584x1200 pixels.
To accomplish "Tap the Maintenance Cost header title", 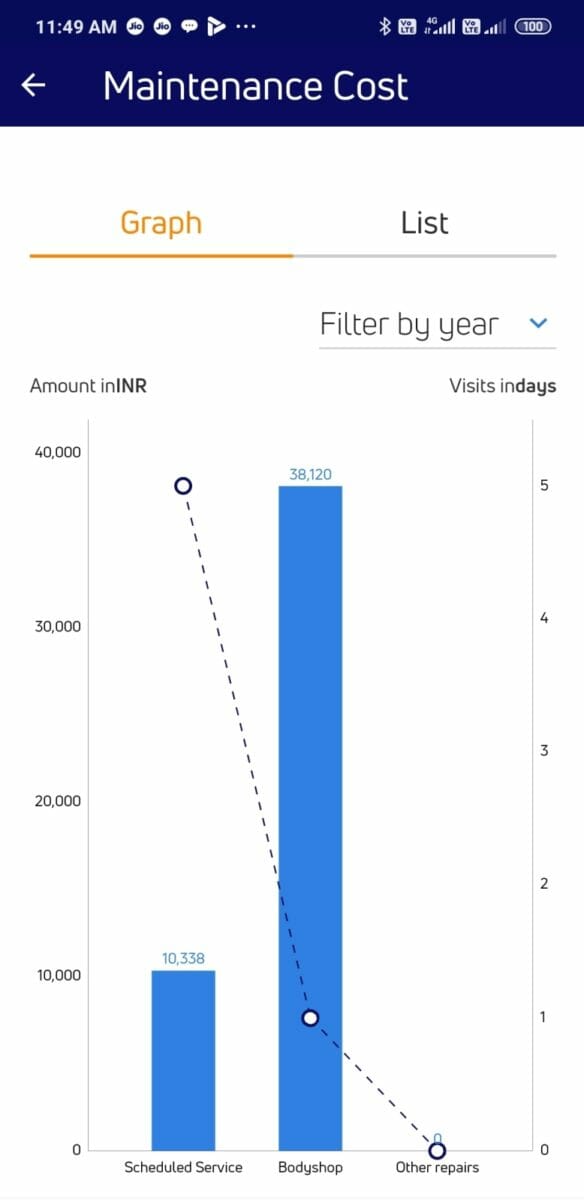I will (x=255, y=86).
